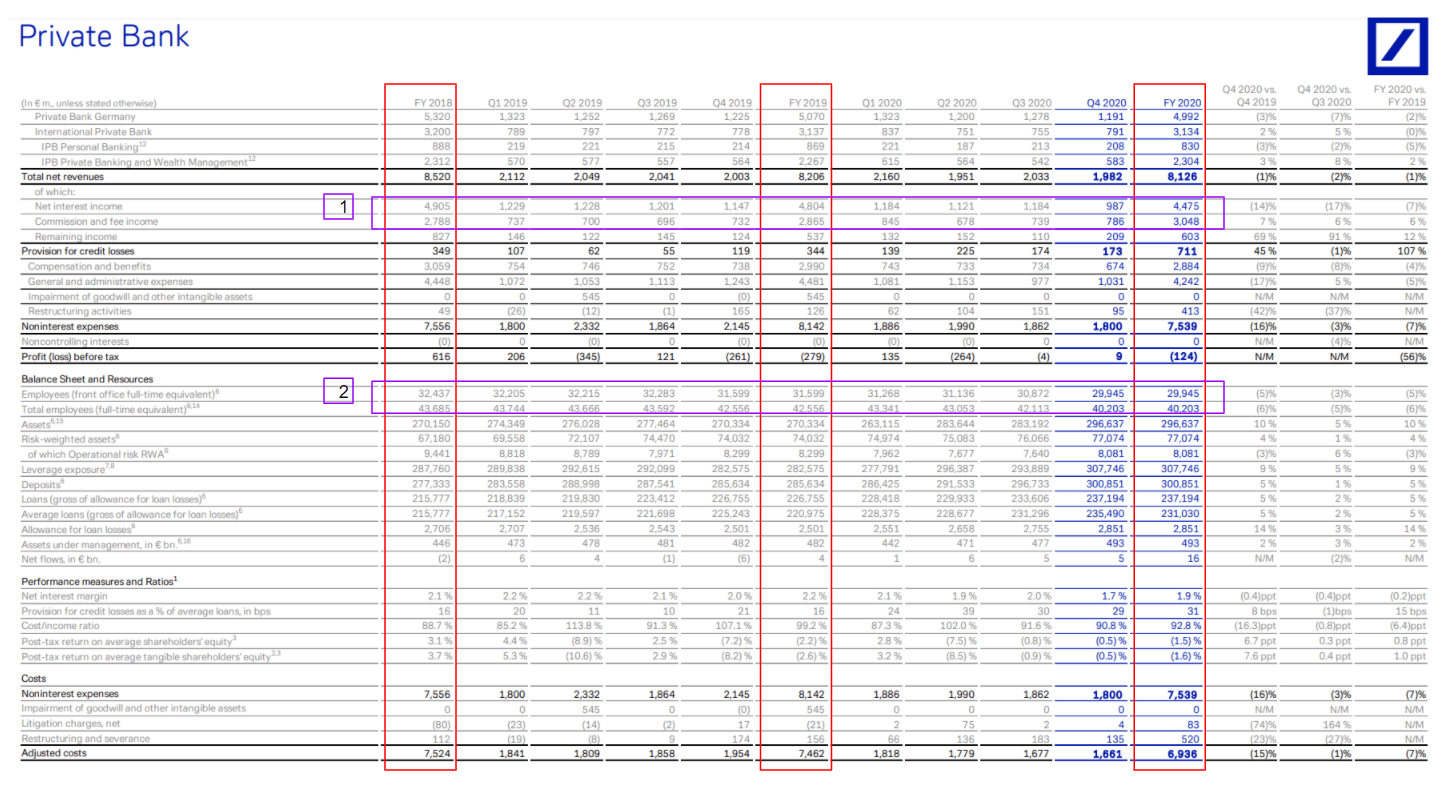Image resolution: width=1450 pixels, height=799 pixels.
Task: Click the '(In € m., unless stated otherwise)' note
Action: coord(89,103)
